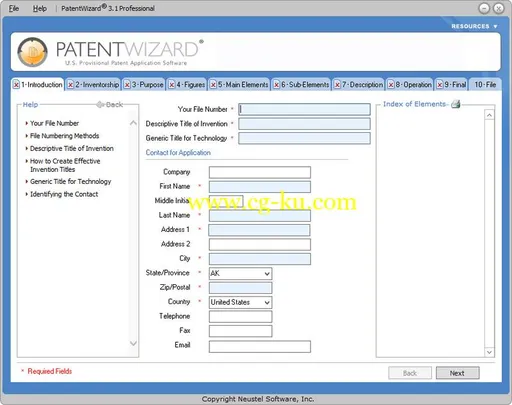Expand the RESOURCES dropdown
Screen dimensions: 512x405
click(x=474, y=26)
